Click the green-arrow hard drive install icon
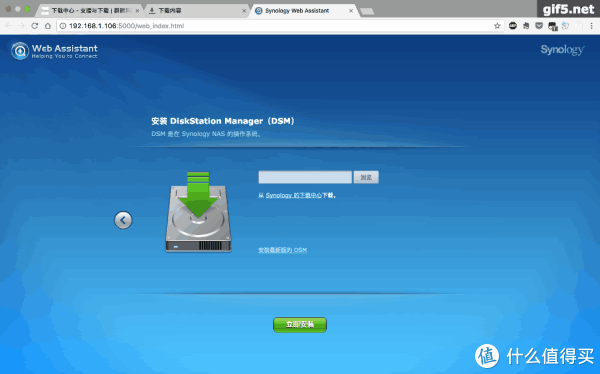This screenshot has height=374, width=600. (x=198, y=212)
